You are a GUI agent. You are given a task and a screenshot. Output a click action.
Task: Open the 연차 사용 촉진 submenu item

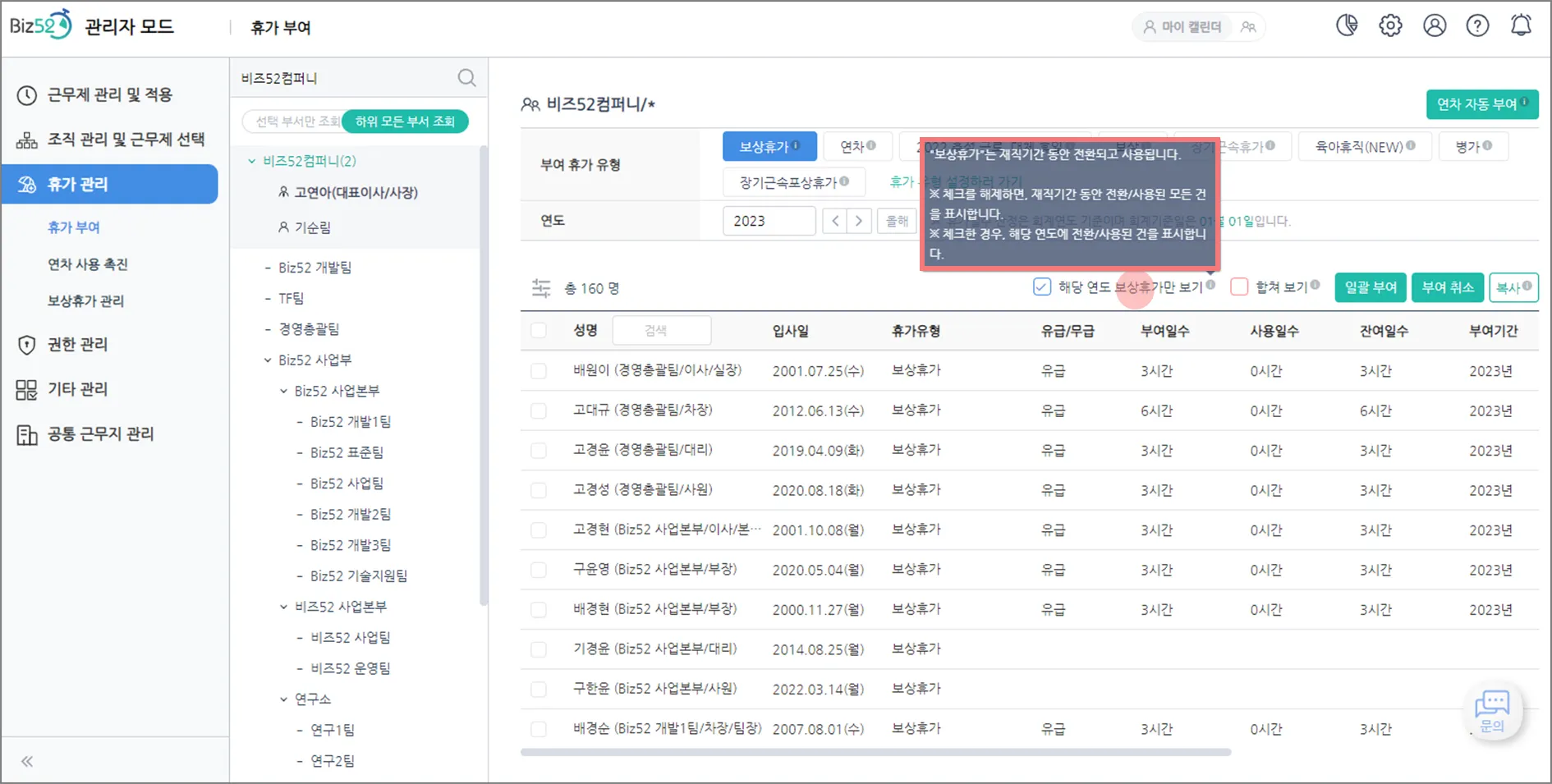(x=88, y=264)
